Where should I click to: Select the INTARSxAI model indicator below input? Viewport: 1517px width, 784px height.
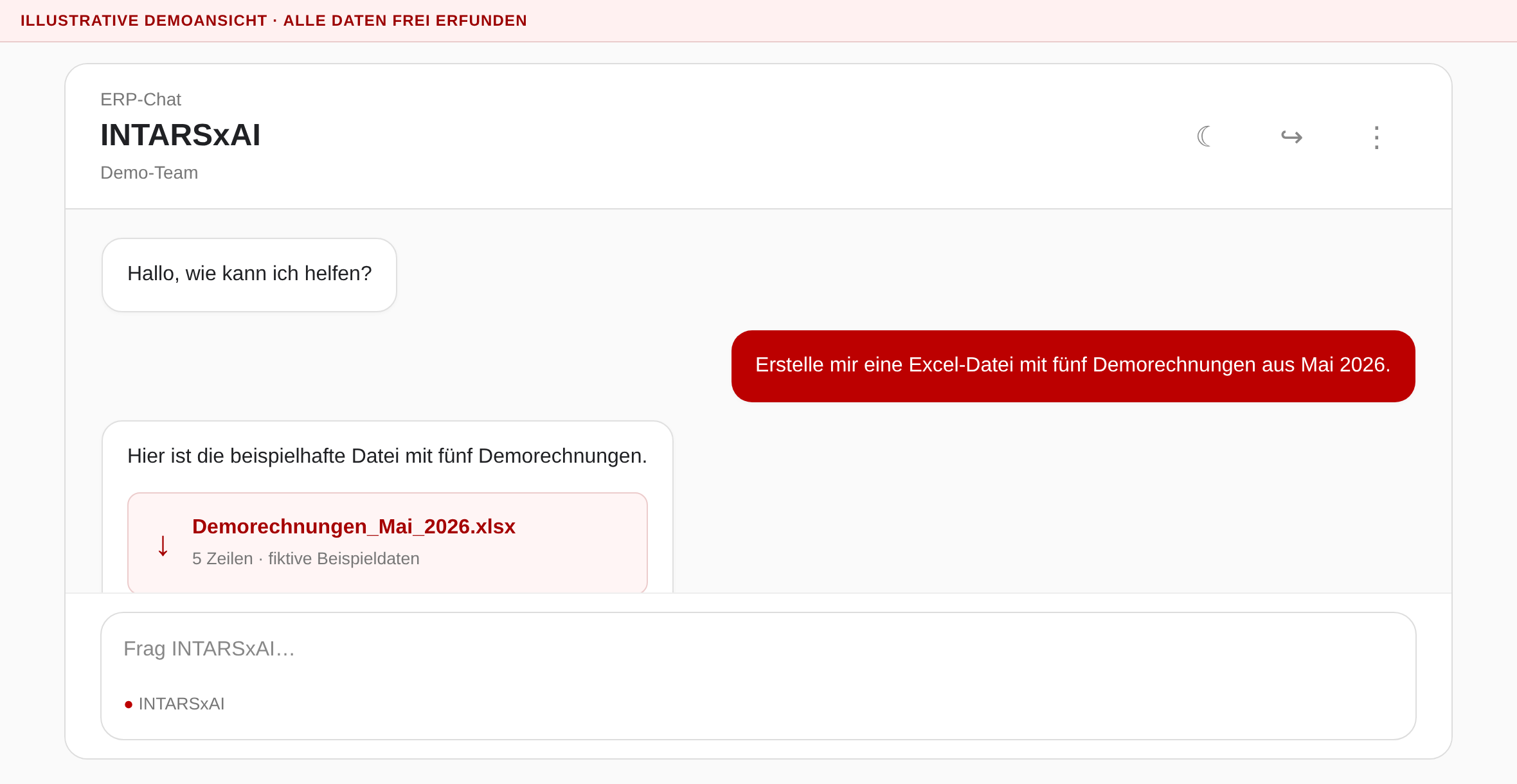pyautogui.click(x=175, y=704)
